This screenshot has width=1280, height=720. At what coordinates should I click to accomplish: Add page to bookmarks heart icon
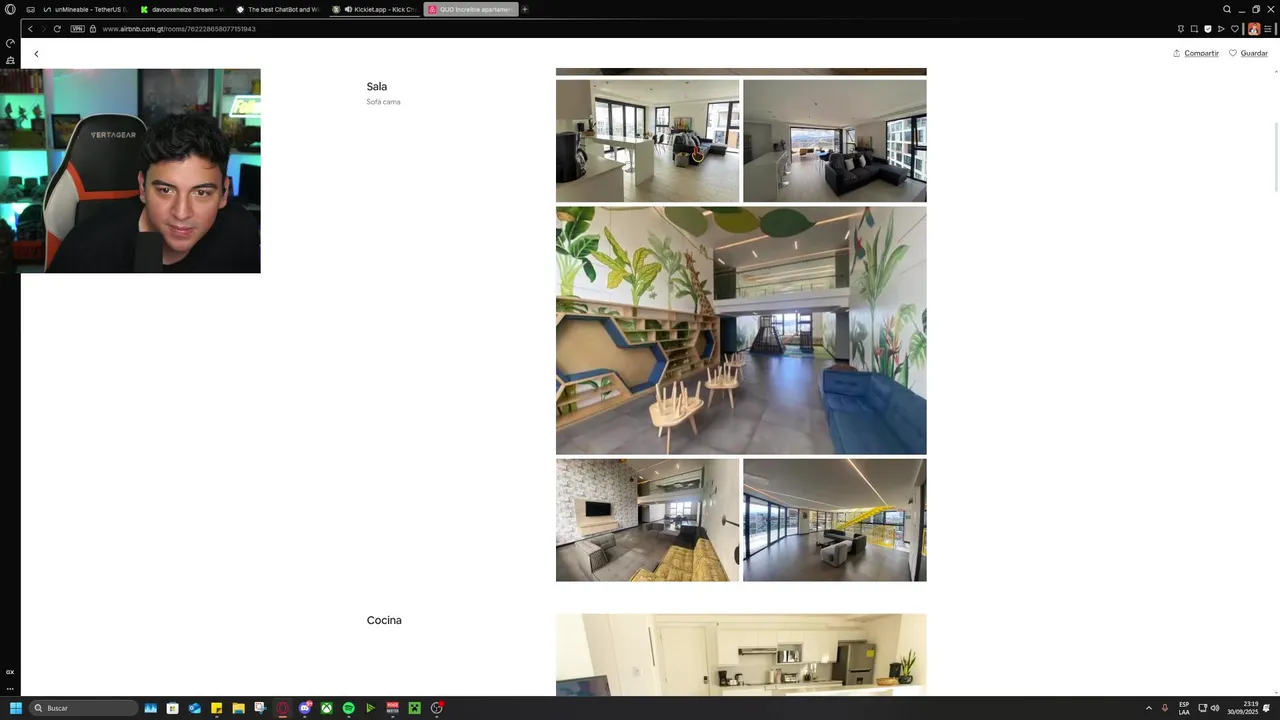[x=1235, y=29]
